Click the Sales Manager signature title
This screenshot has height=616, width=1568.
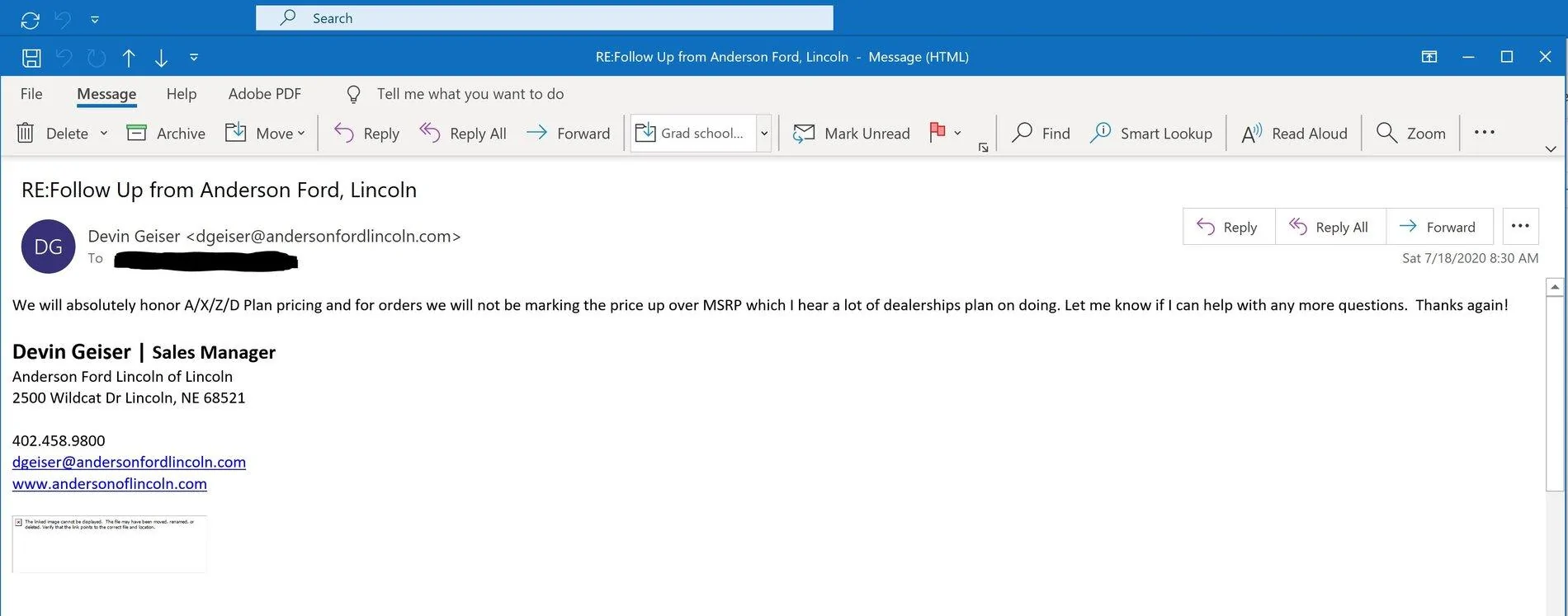point(214,352)
